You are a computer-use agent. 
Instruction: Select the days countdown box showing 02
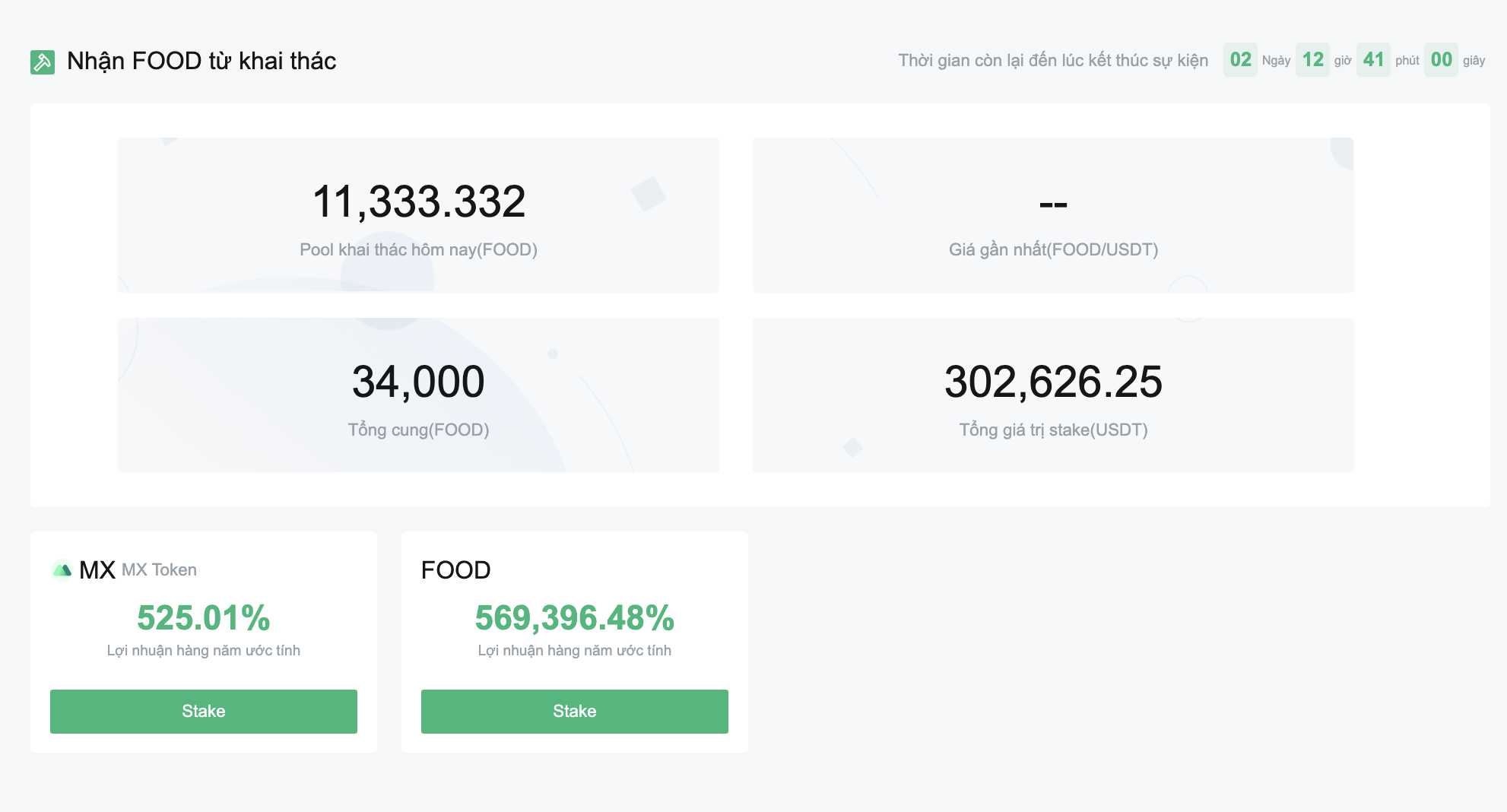click(1240, 60)
